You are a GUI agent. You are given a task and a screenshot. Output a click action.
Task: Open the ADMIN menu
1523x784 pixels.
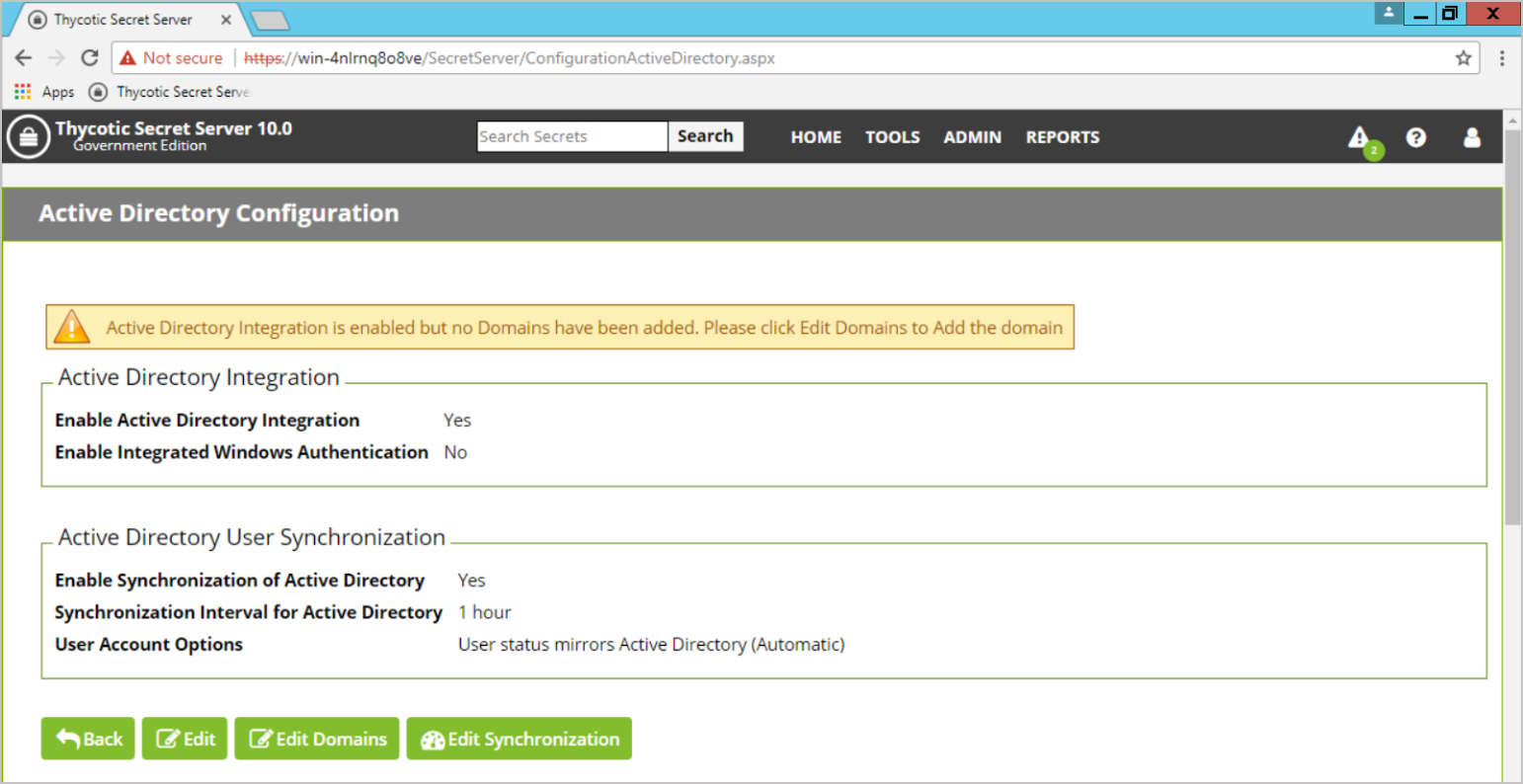pyautogui.click(x=972, y=137)
